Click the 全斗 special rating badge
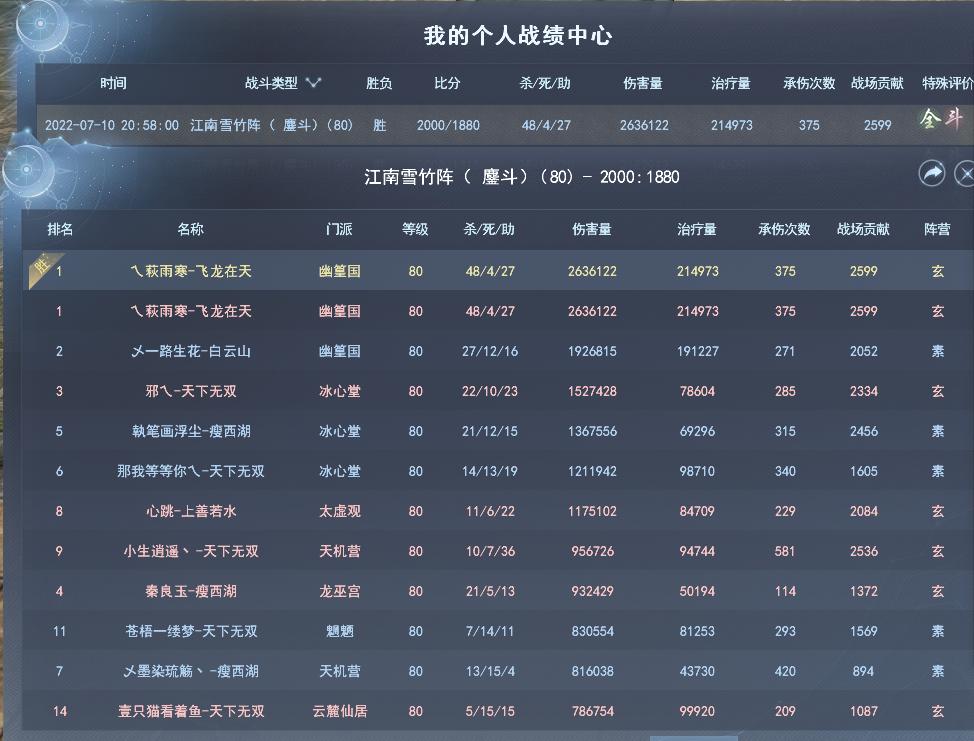 (x=942, y=118)
